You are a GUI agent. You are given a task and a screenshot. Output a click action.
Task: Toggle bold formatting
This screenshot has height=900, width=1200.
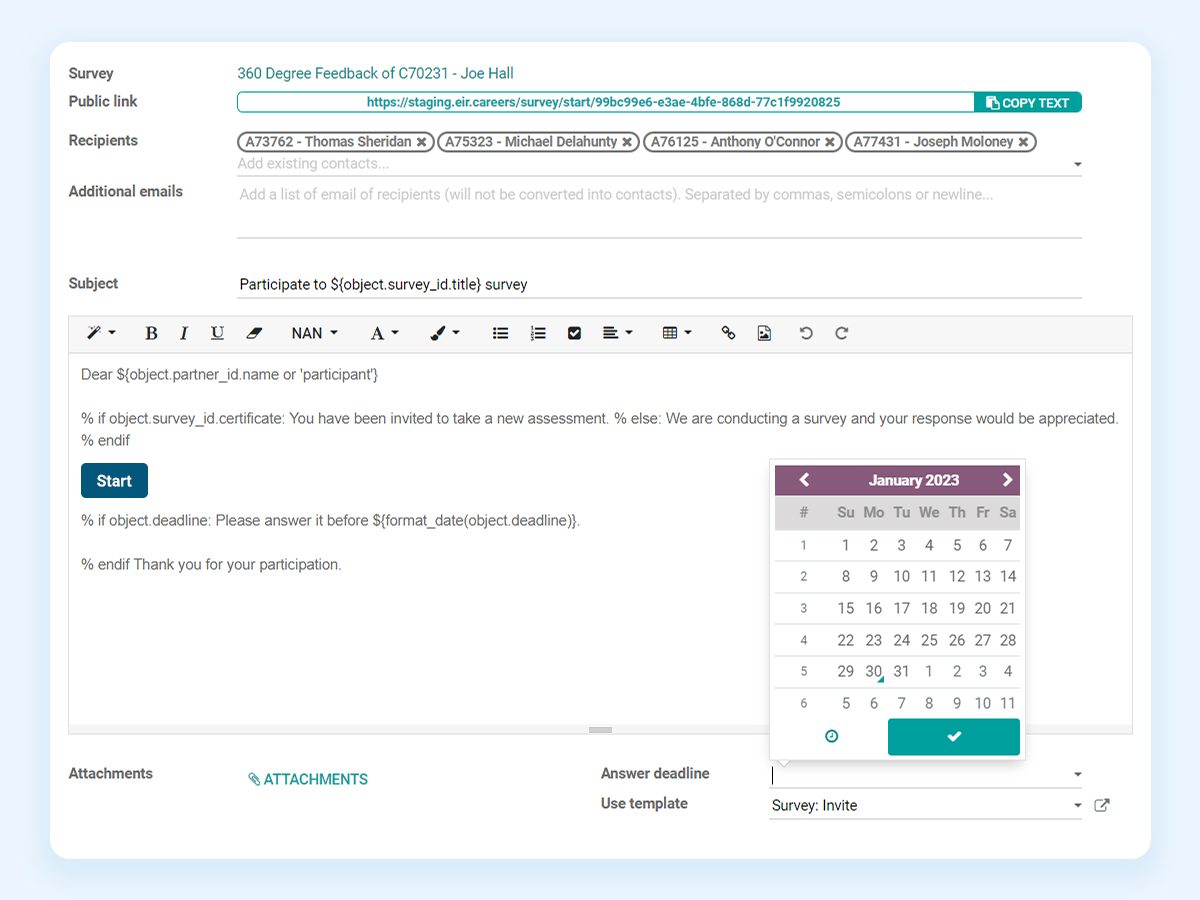(151, 333)
